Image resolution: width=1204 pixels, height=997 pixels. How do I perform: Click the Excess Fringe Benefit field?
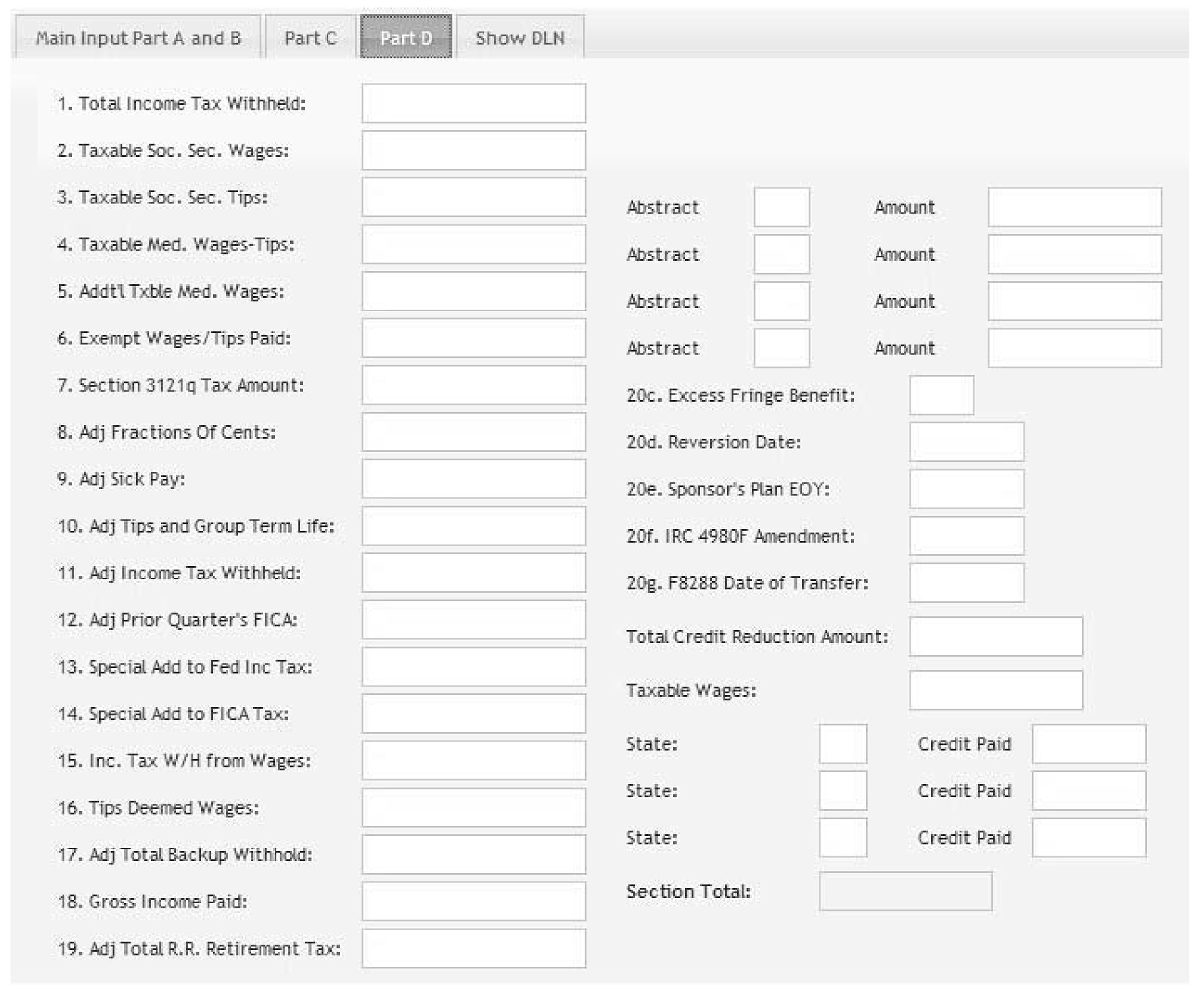(x=941, y=395)
